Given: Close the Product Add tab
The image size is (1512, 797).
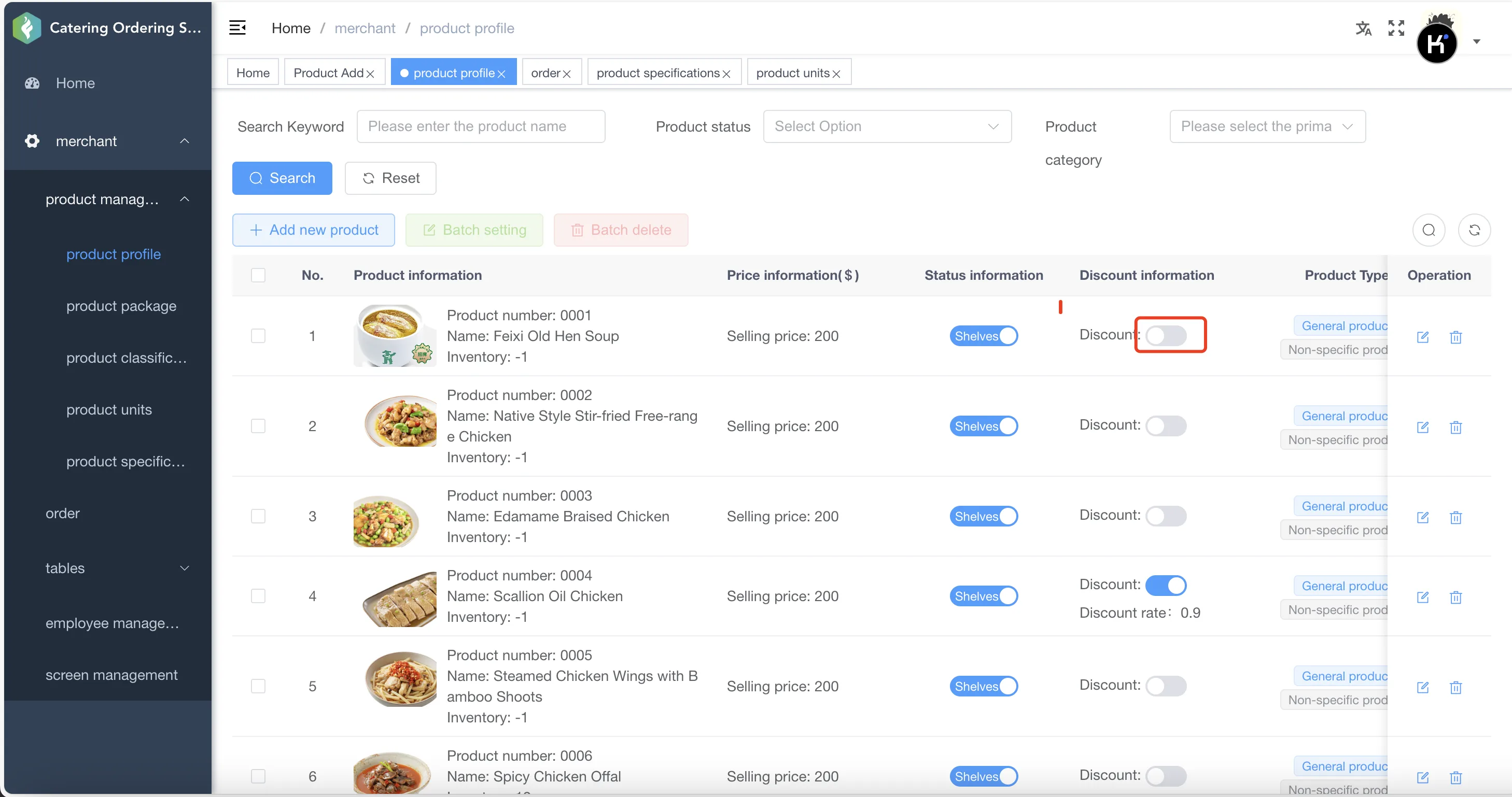Looking at the screenshot, I should [370, 74].
